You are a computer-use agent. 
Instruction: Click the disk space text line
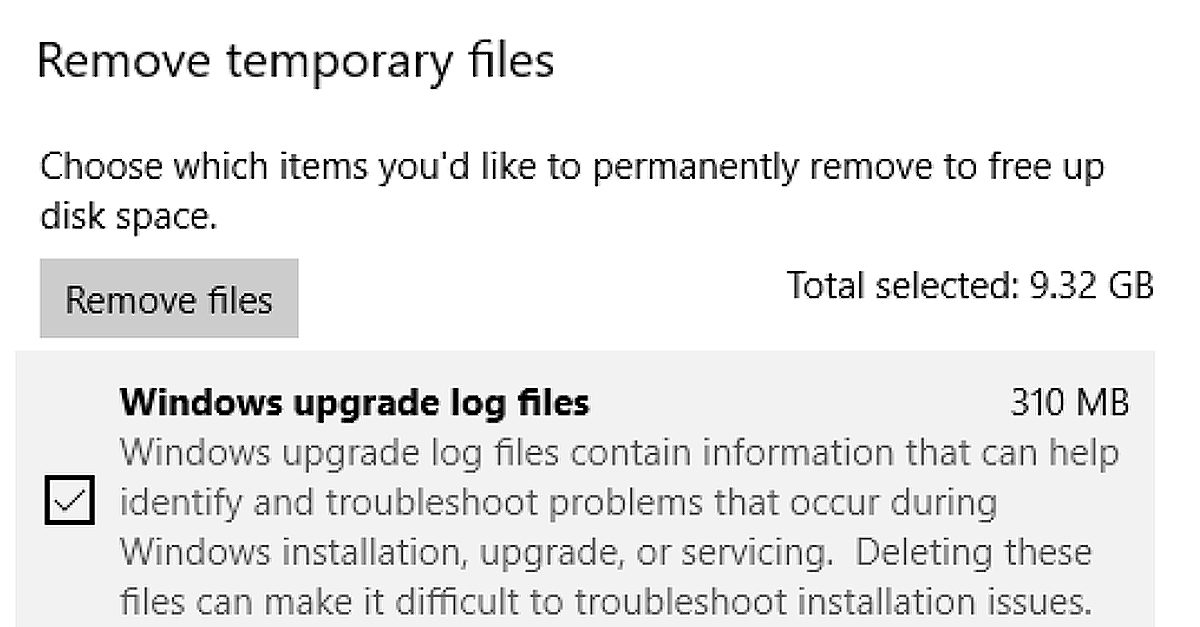(x=128, y=216)
